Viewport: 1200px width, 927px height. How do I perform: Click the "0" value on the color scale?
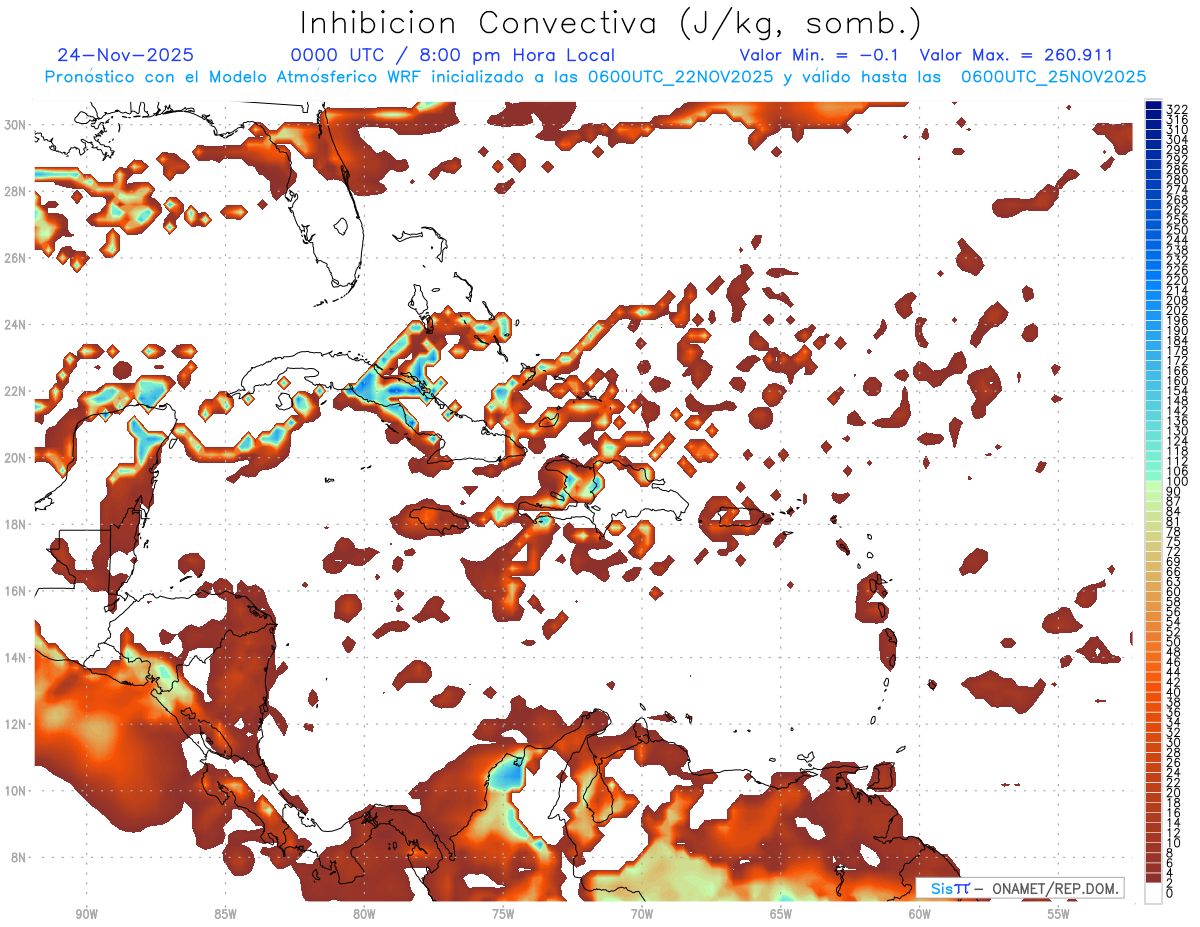pyautogui.click(x=1170, y=892)
